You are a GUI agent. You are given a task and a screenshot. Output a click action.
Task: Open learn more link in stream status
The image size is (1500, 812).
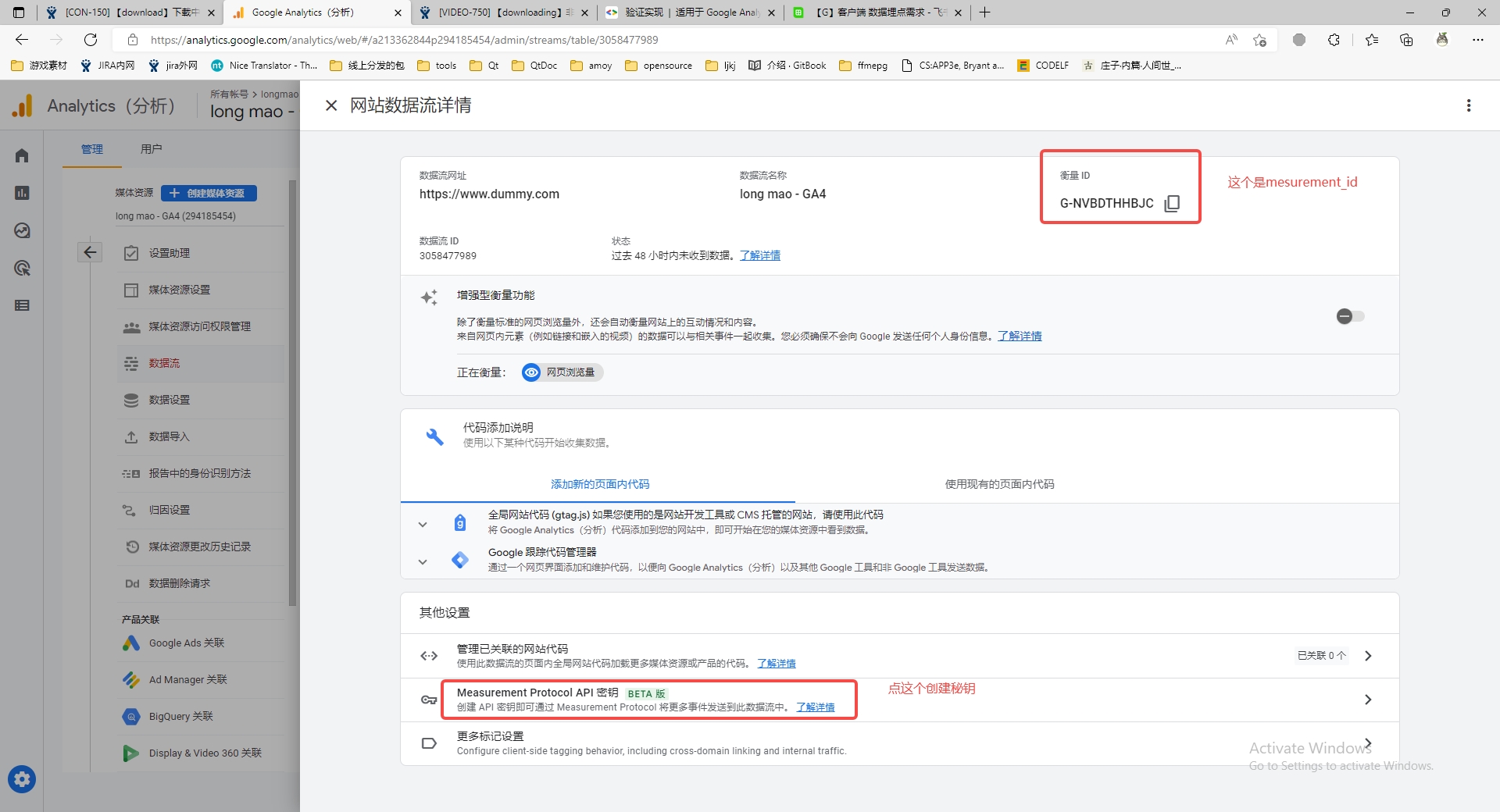point(759,255)
